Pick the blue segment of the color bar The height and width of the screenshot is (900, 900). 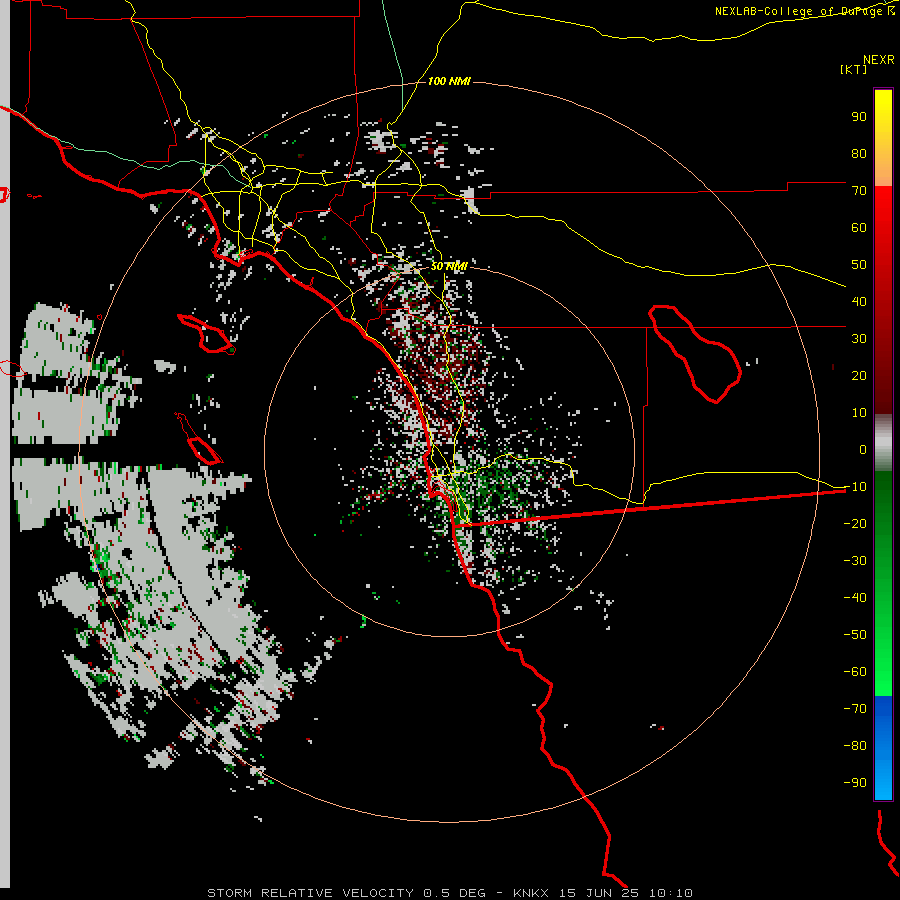(883, 748)
